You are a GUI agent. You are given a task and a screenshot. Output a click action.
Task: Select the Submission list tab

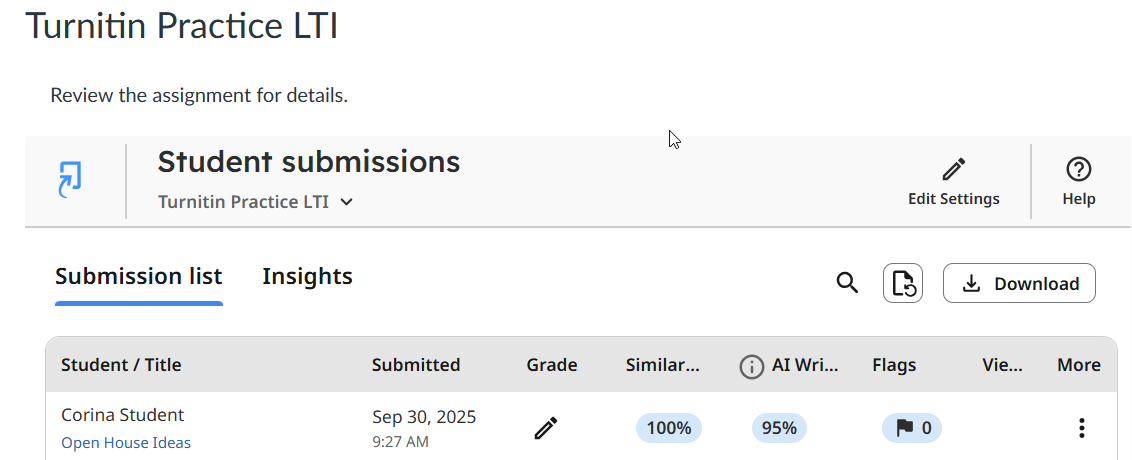[138, 276]
